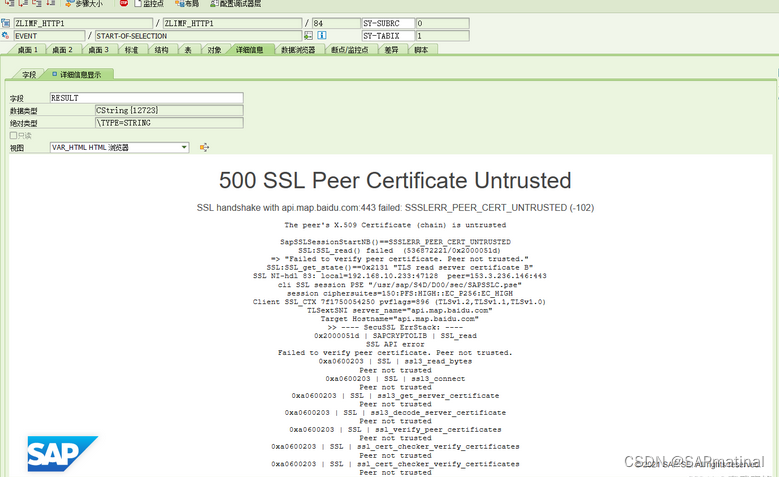Switch to the 字段 sub-tab
The width and height of the screenshot is (779, 477).
[29, 75]
